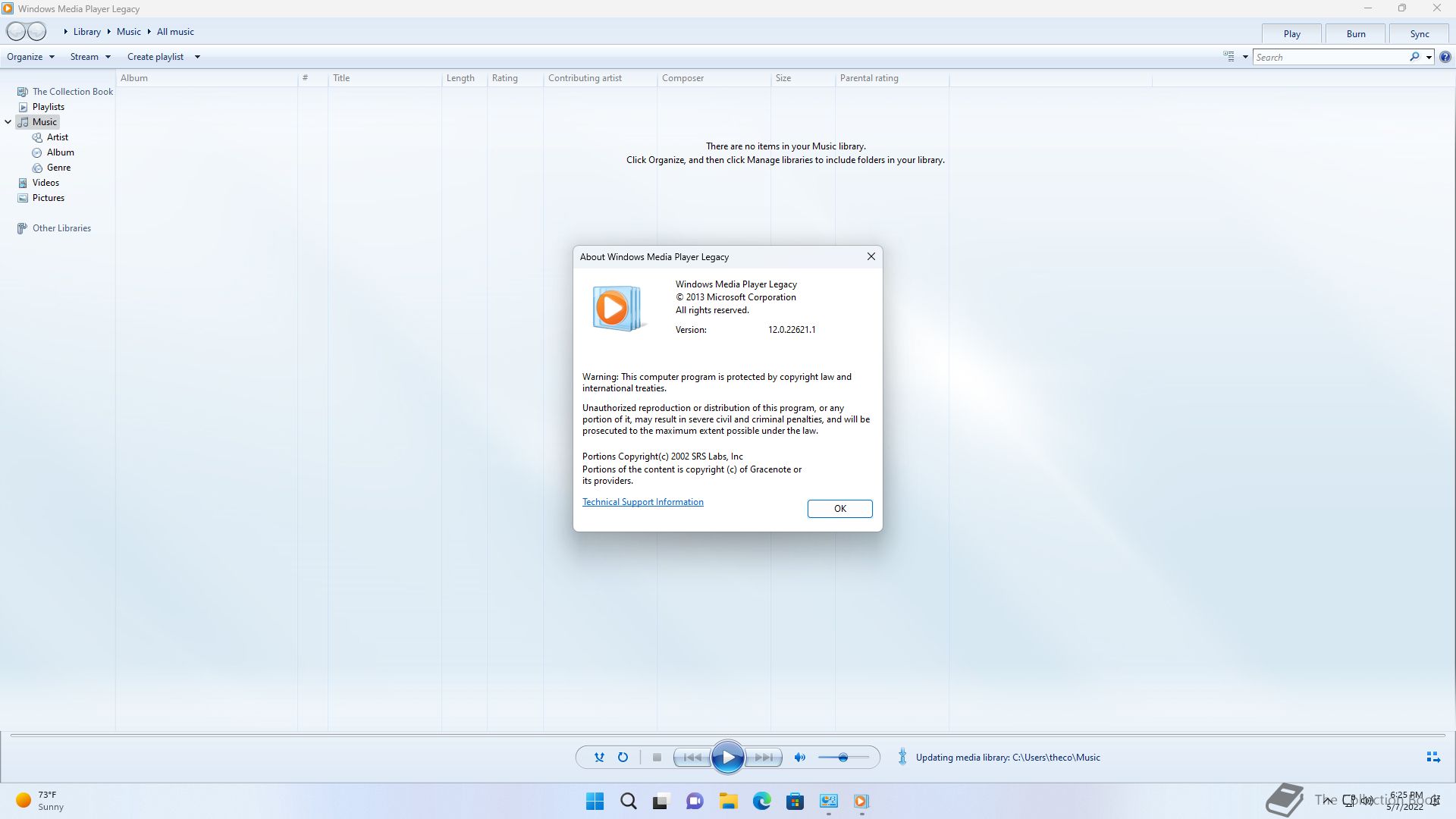Click the Back navigation button
Screen dimensions: 1456x819
coord(16,31)
